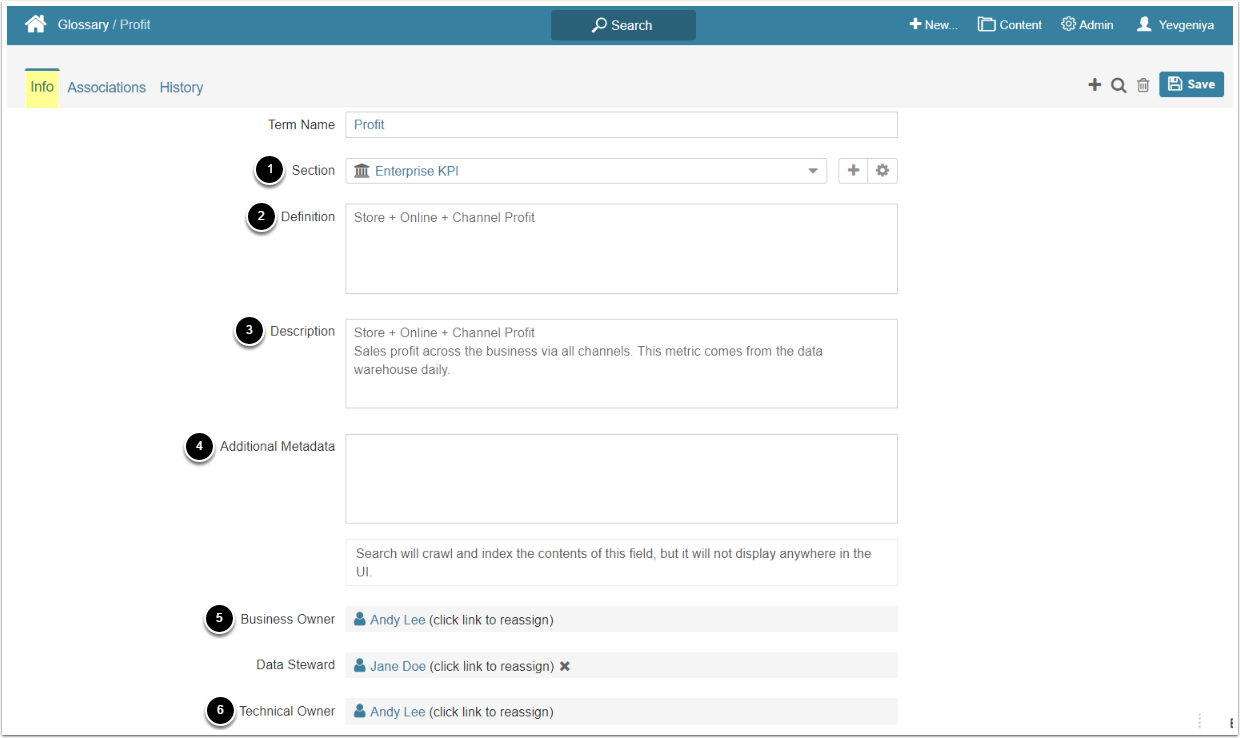Click the trash delete icon
1240x738 pixels.
(1143, 85)
